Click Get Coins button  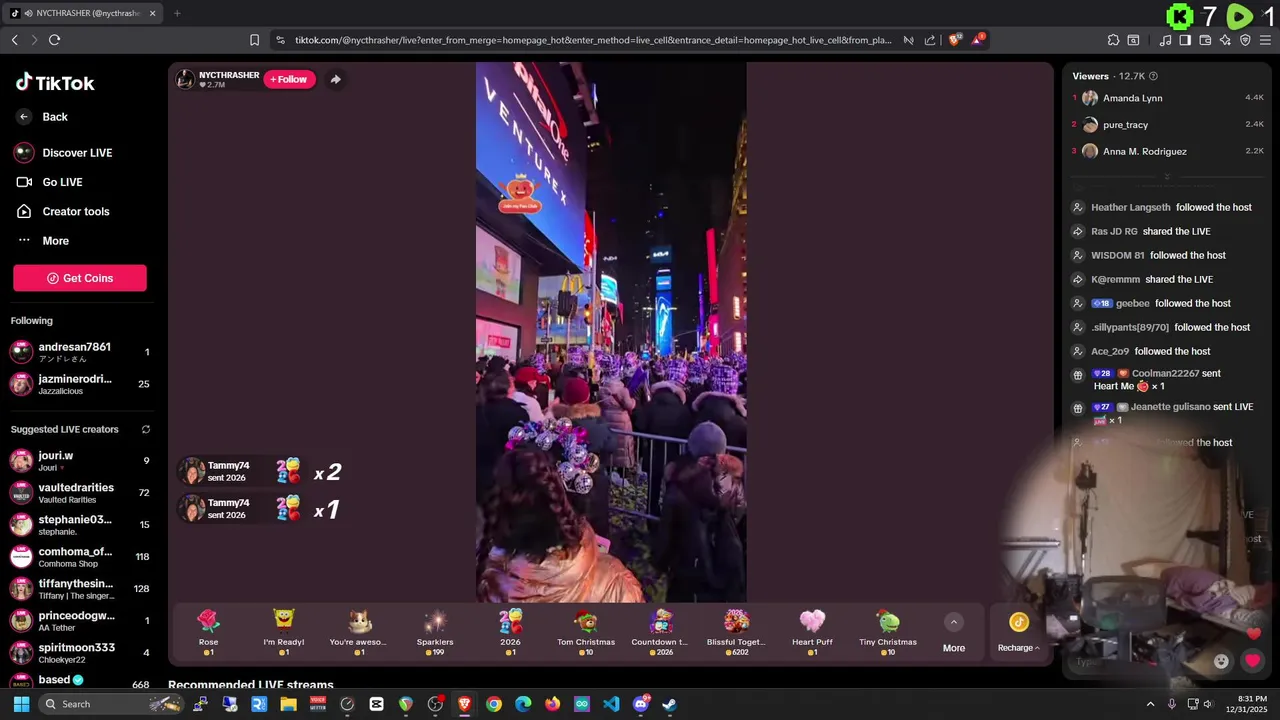click(x=80, y=278)
